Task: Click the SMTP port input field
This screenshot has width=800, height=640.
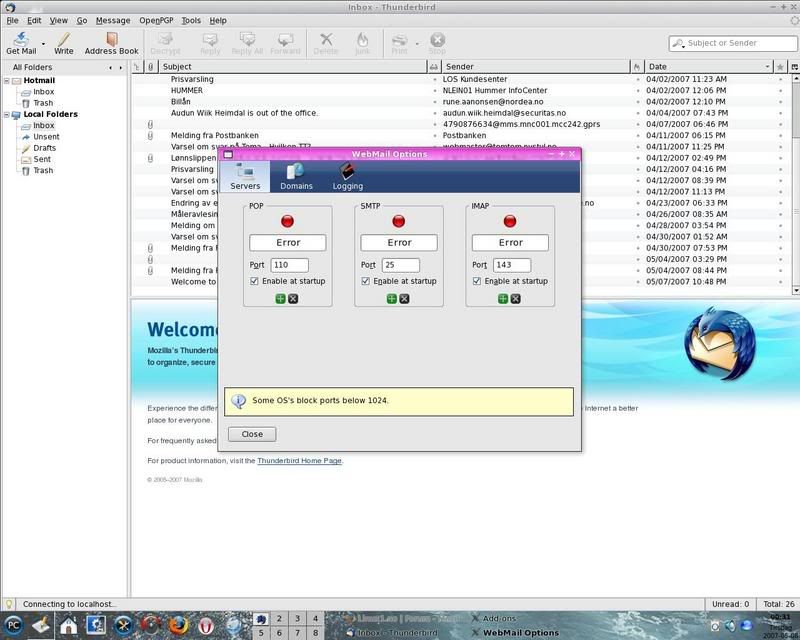Action: click(401, 265)
